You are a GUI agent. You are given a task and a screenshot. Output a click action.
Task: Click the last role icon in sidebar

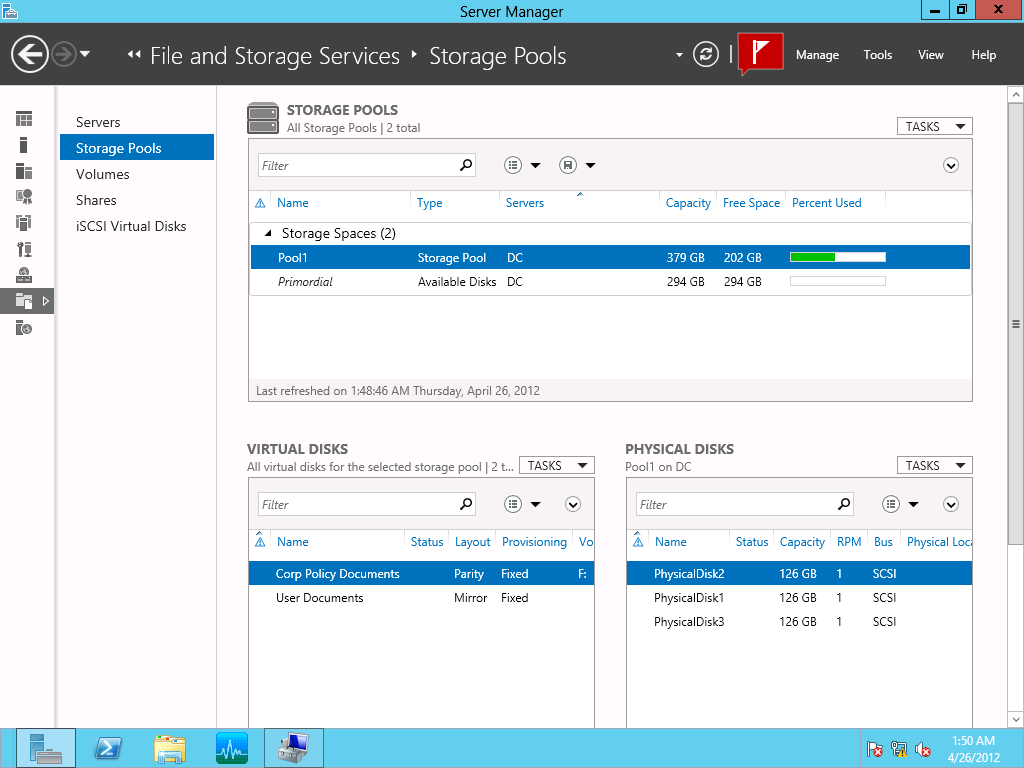click(24, 328)
